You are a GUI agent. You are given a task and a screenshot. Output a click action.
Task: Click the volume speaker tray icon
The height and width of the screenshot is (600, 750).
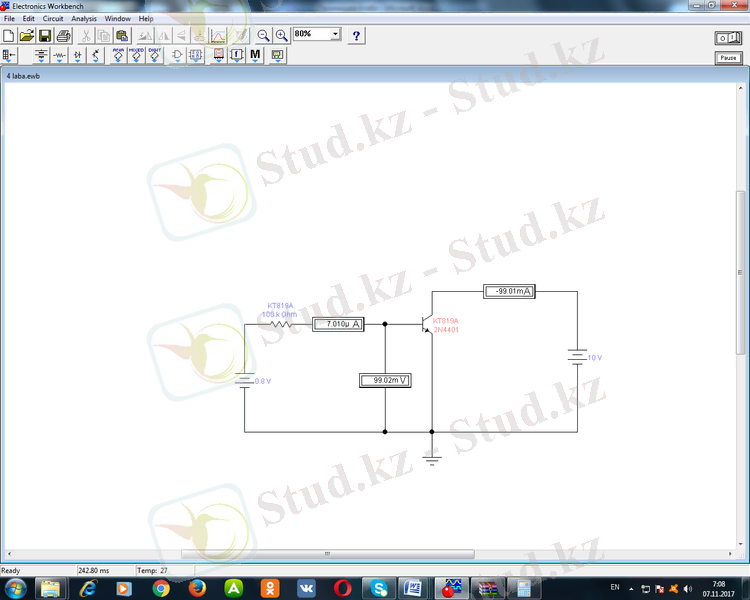688,589
